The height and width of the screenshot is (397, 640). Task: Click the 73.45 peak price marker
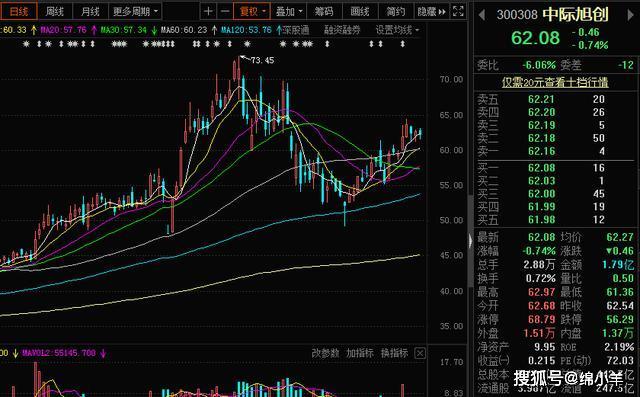262,60
